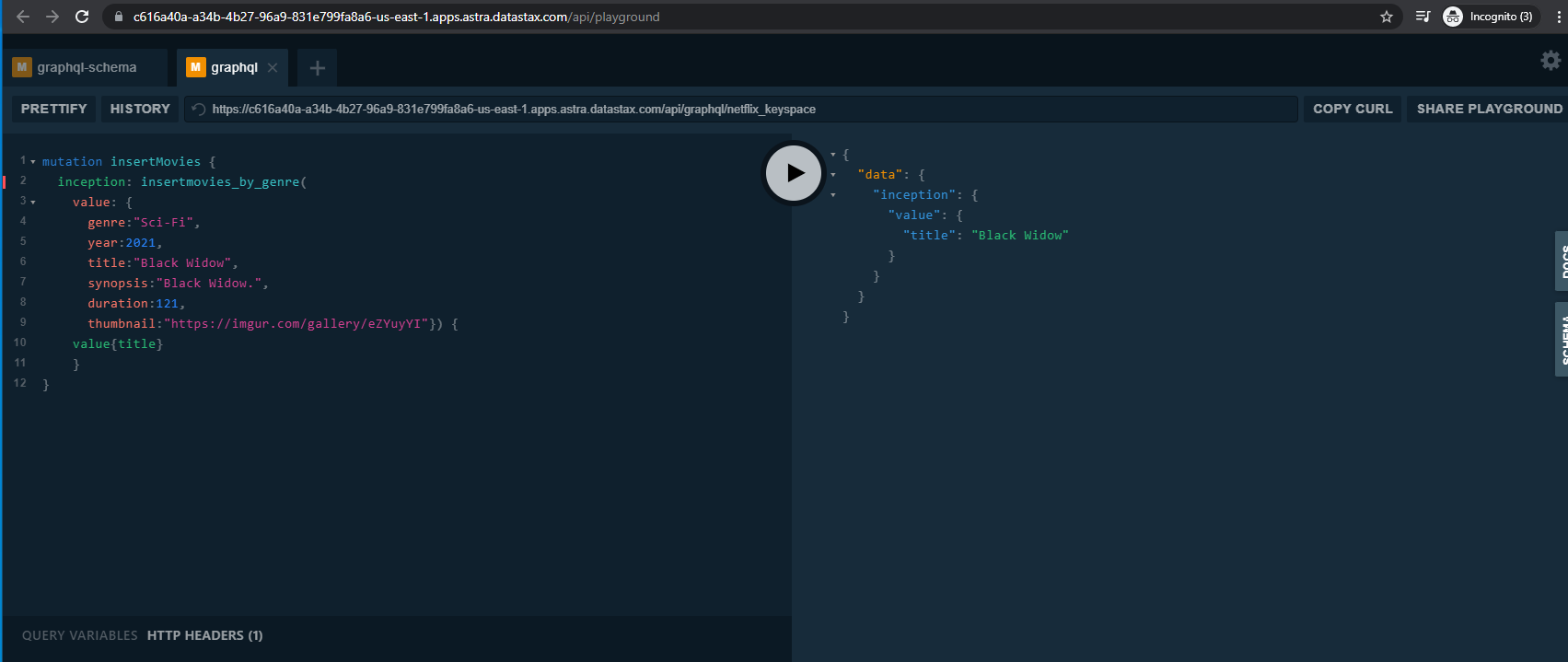Click year 2021 value in query
Viewport: 1568px width, 662px height.
coord(141,242)
